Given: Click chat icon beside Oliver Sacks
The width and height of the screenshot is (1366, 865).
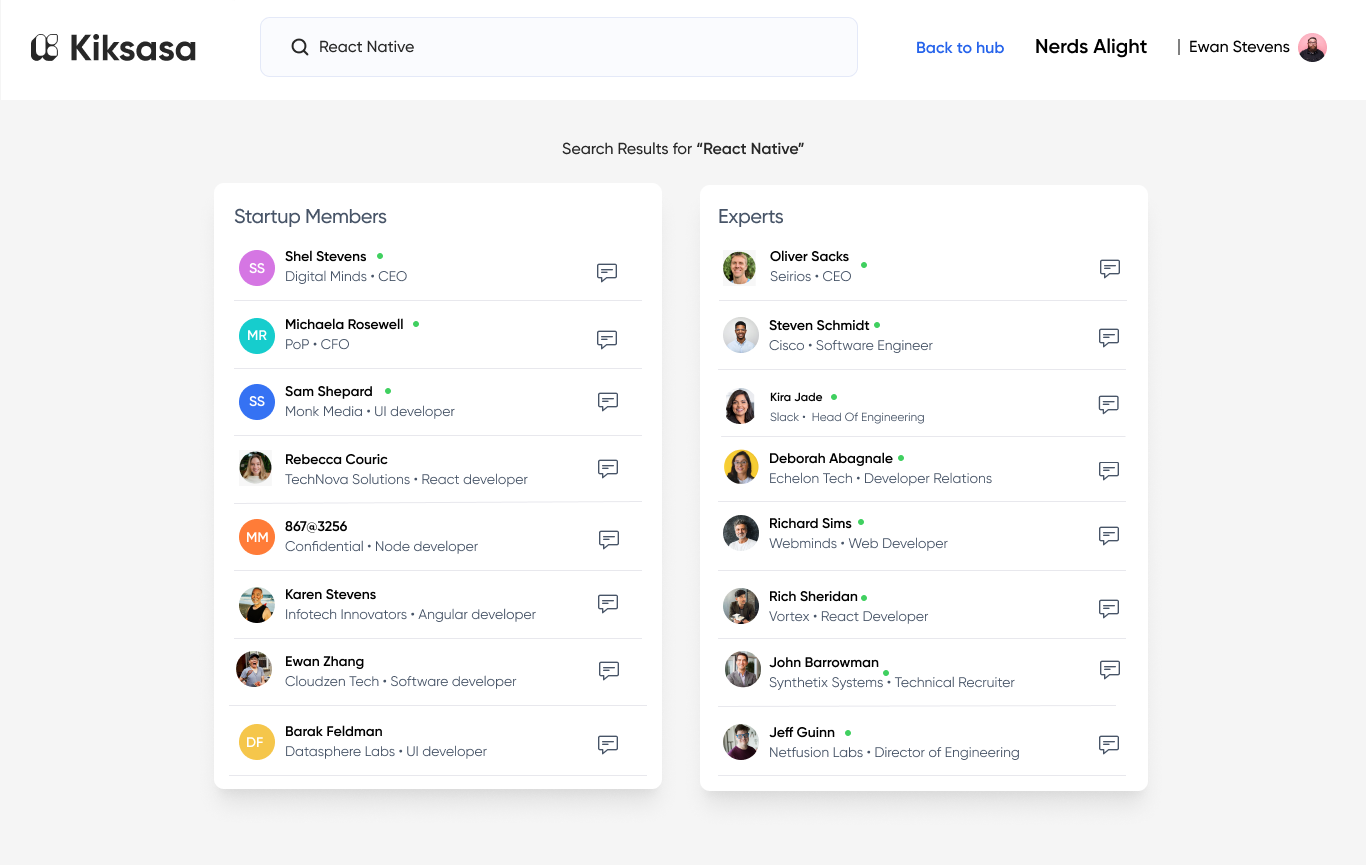Looking at the screenshot, I should tap(1109, 268).
